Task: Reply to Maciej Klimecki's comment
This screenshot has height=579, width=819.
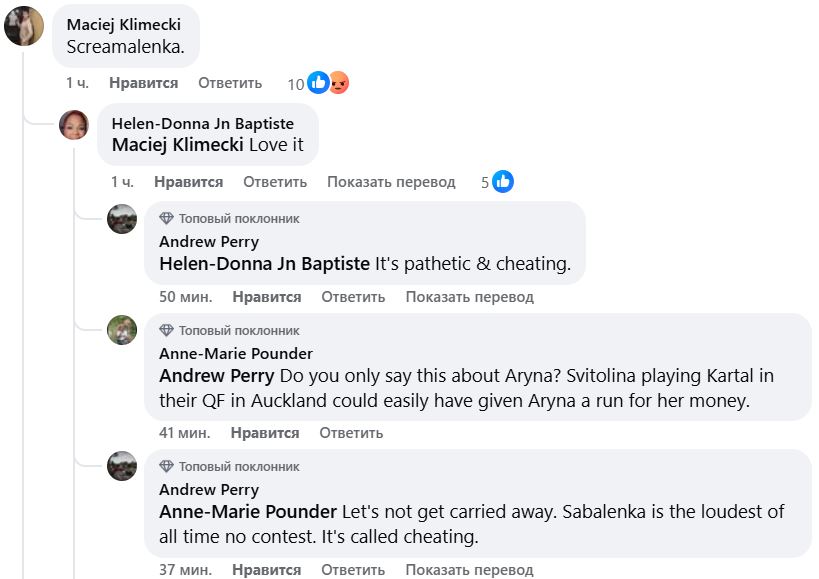Action: [x=230, y=83]
